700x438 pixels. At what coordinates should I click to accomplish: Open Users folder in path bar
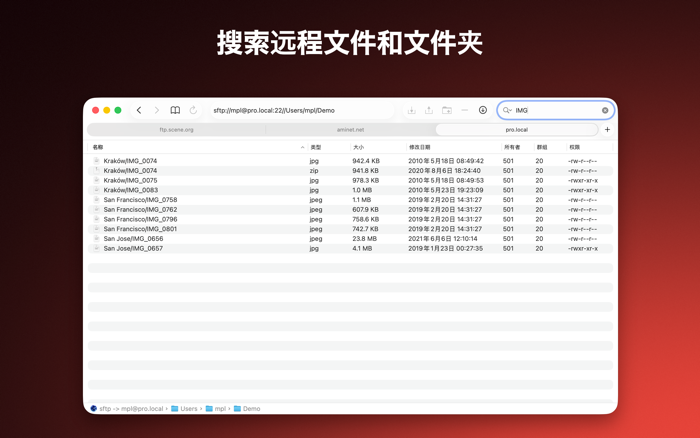pyautogui.click(x=184, y=409)
